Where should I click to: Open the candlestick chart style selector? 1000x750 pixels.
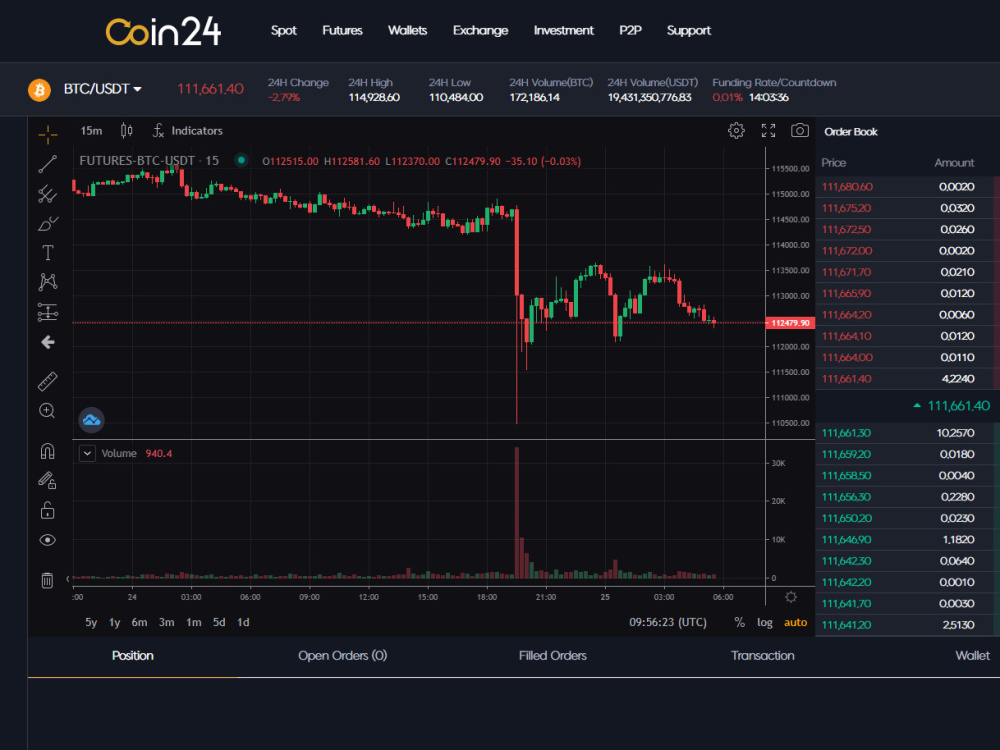[127, 131]
